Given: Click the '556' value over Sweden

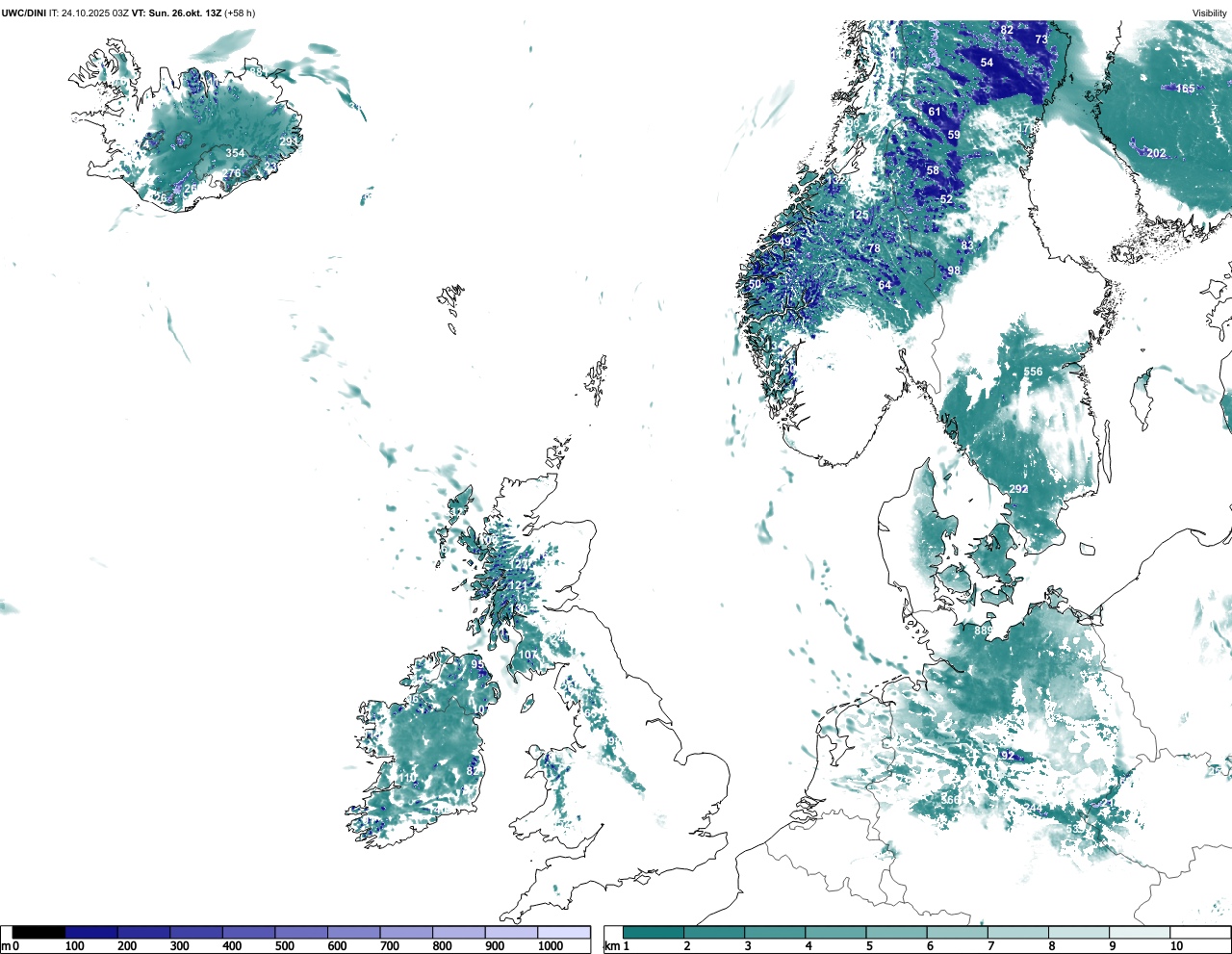Looking at the screenshot, I should 1033,372.
